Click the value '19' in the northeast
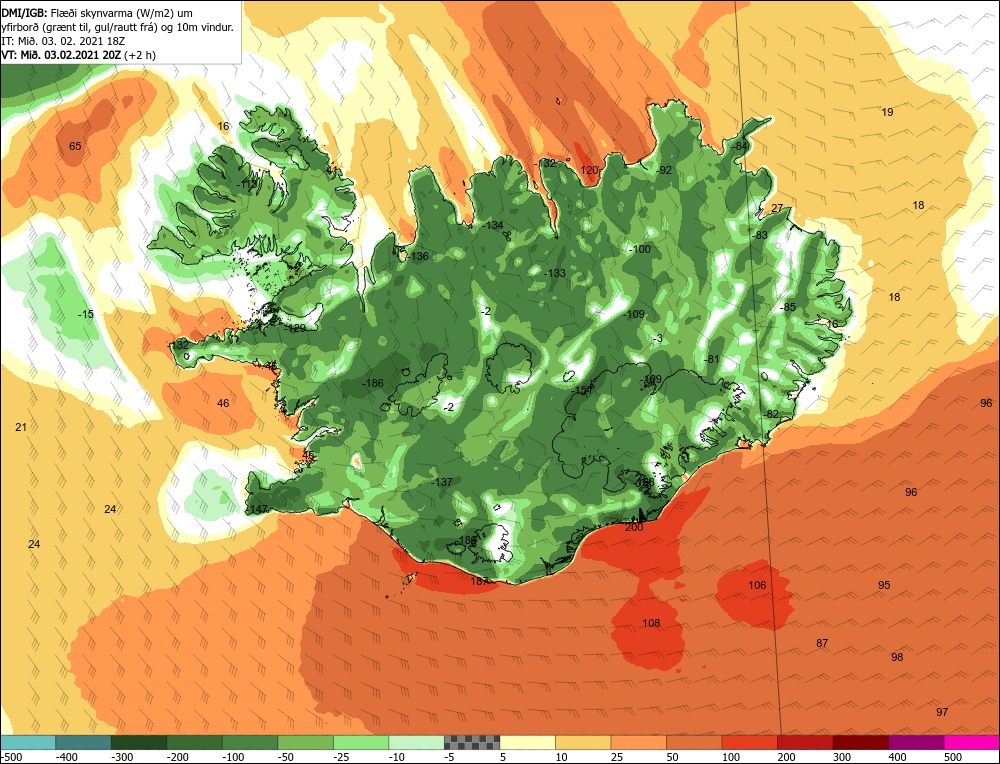1000x764 pixels. point(887,112)
